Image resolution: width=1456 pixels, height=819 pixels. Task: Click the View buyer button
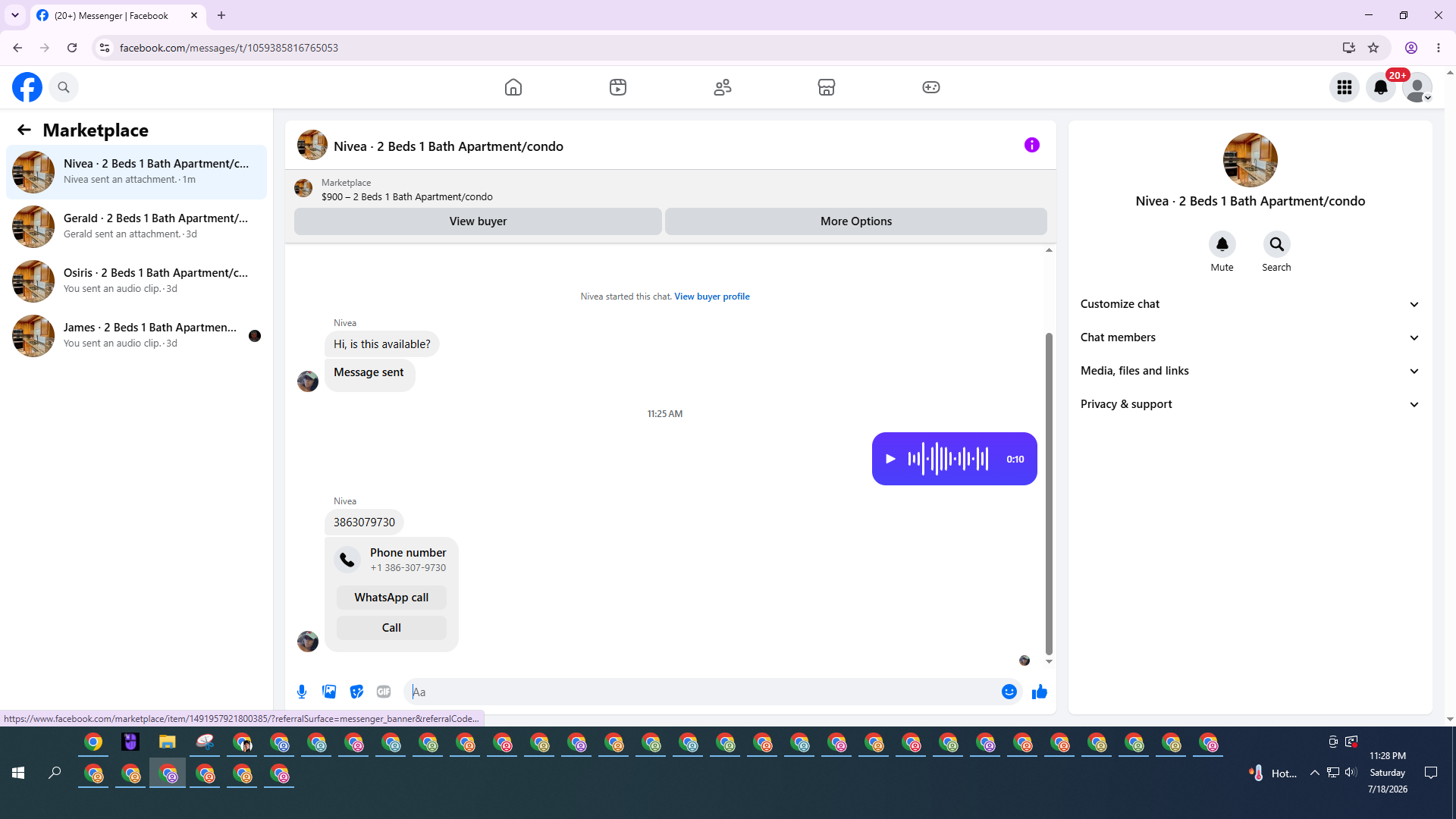[x=478, y=221]
